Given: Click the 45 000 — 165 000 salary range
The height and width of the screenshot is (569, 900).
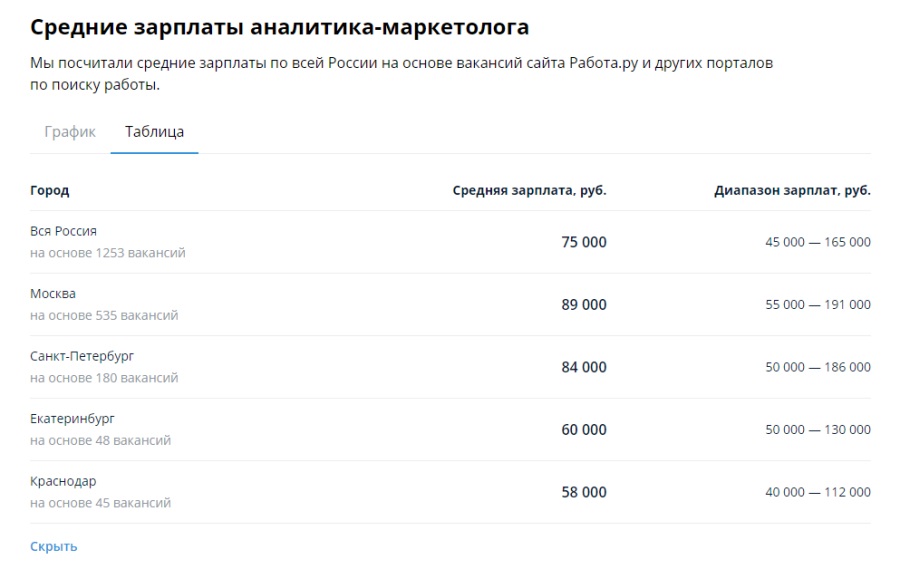Looking at the screenshot, I should tap(817, 242).
